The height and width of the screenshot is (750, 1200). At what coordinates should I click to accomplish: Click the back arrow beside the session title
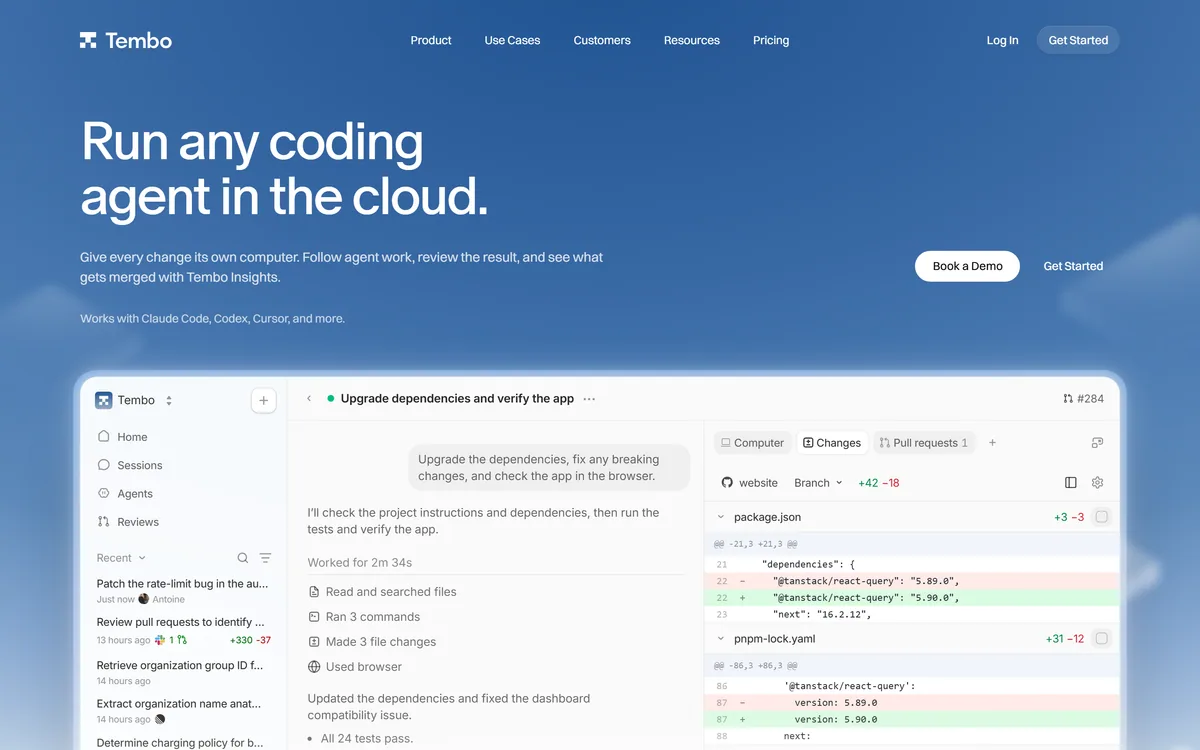(309, 398)
